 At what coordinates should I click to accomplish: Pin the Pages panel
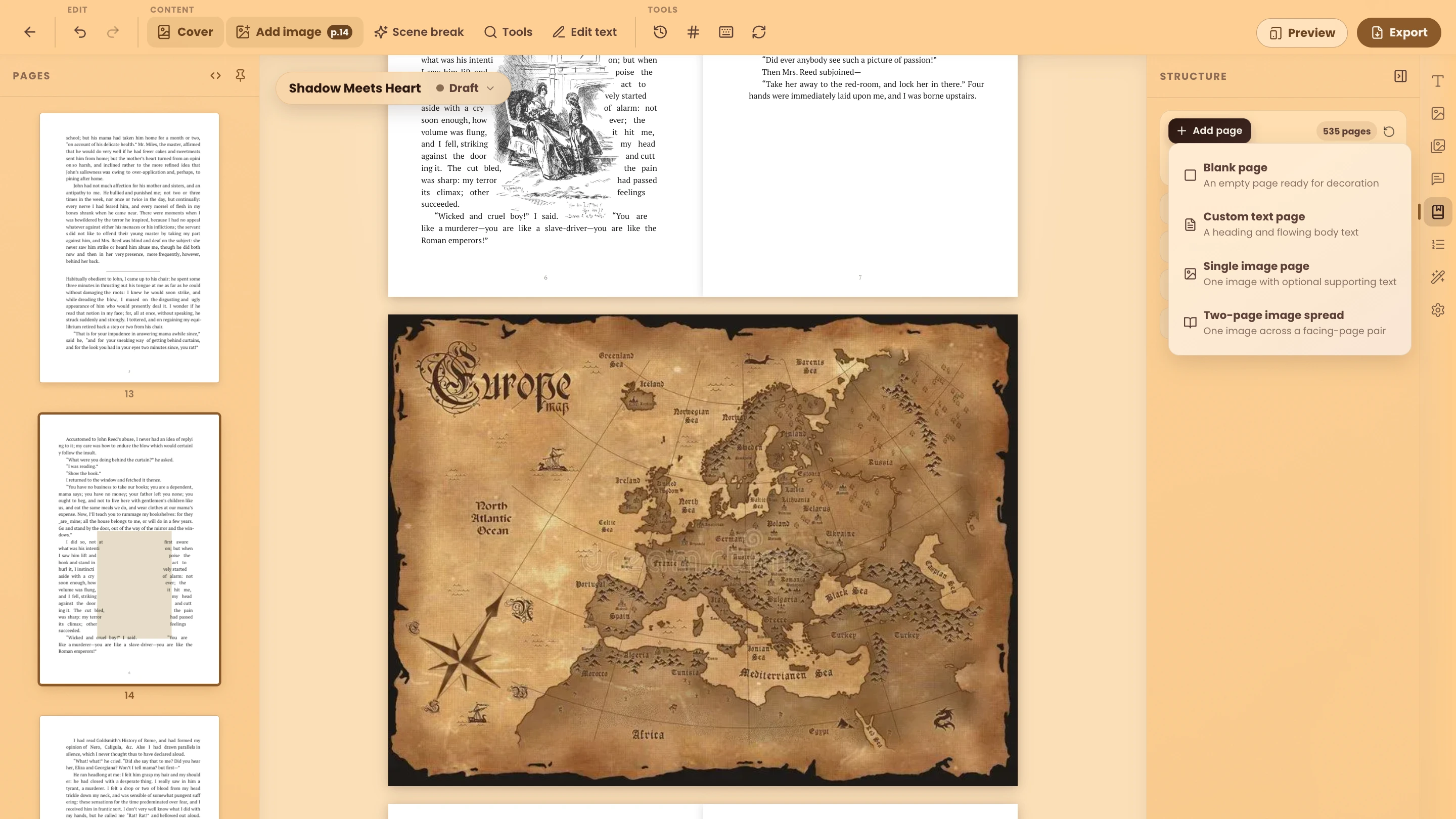[240, 76]
